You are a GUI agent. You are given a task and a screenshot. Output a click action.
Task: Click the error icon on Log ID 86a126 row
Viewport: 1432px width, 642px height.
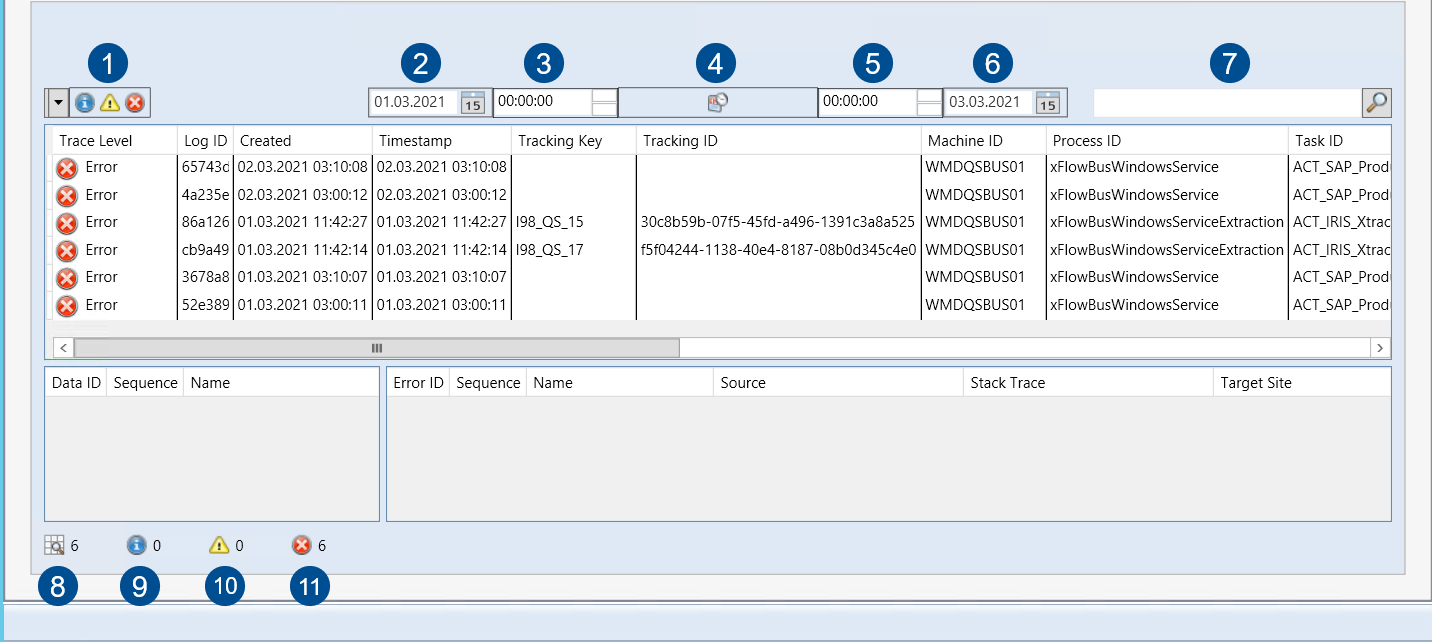click(x=67, y=223)
